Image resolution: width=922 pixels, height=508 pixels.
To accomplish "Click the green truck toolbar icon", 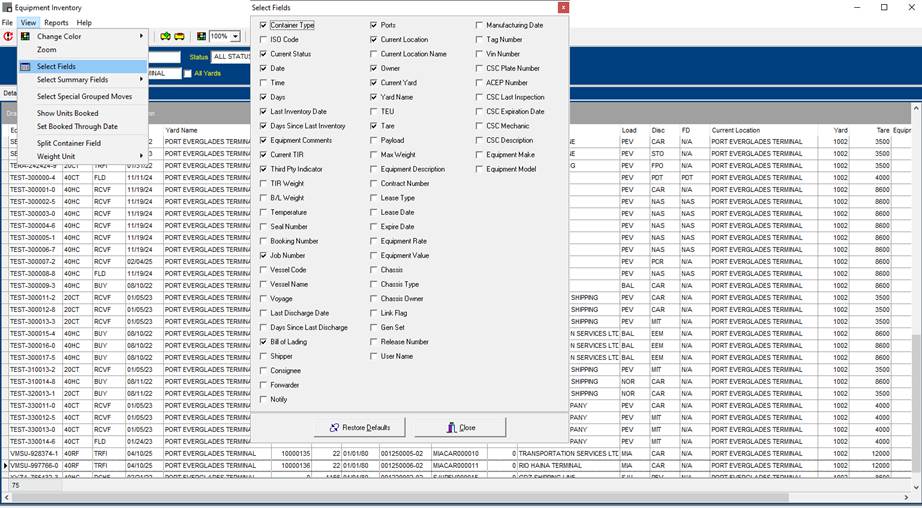I will pos(166,36).
